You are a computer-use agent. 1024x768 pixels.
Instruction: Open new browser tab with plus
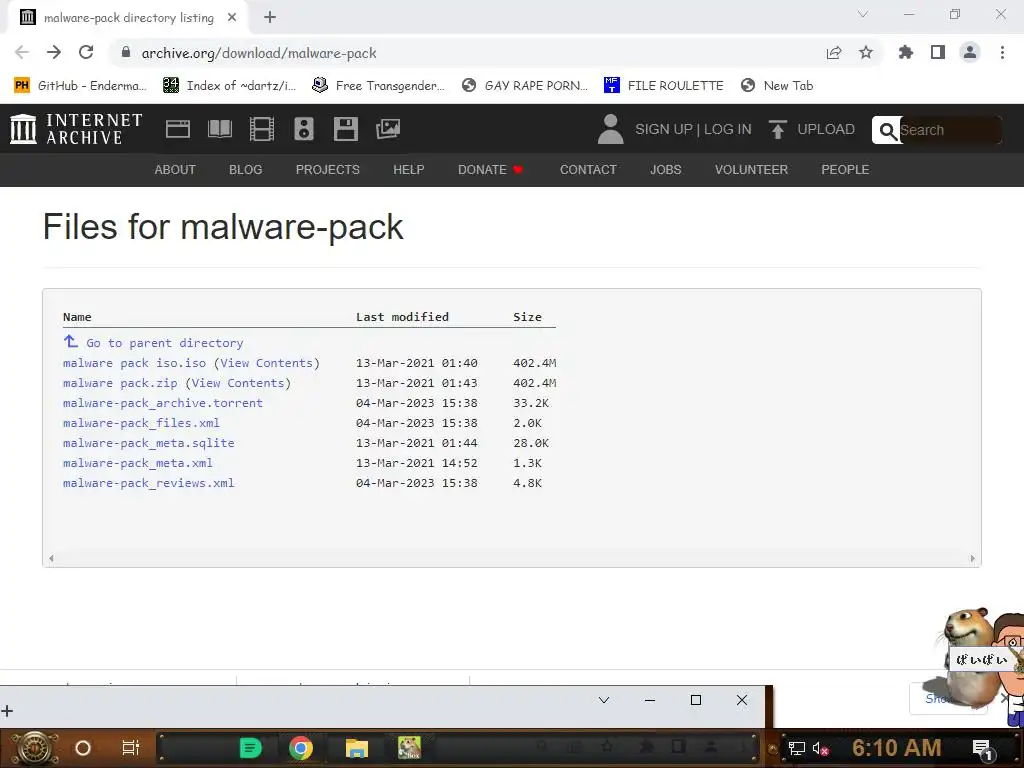point(270,18)
